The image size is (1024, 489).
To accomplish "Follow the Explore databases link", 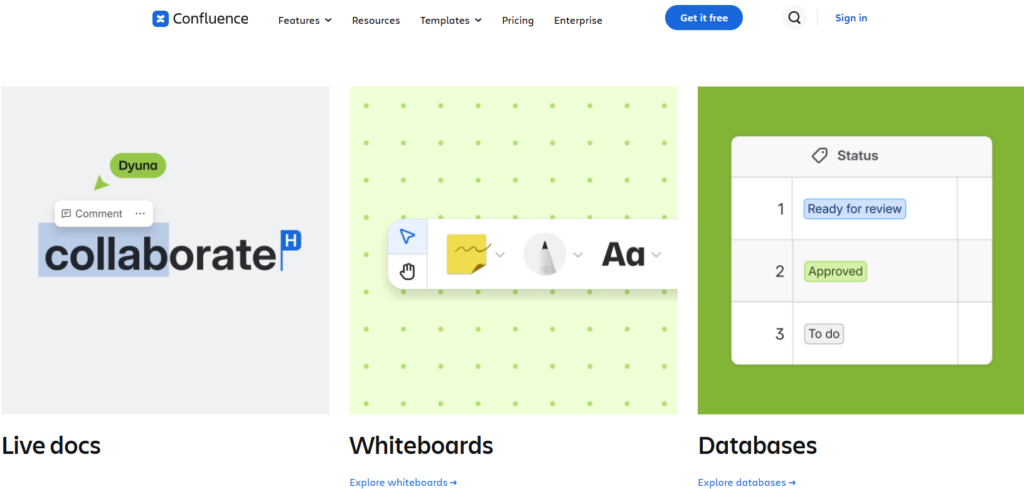I will coord(746,482).
